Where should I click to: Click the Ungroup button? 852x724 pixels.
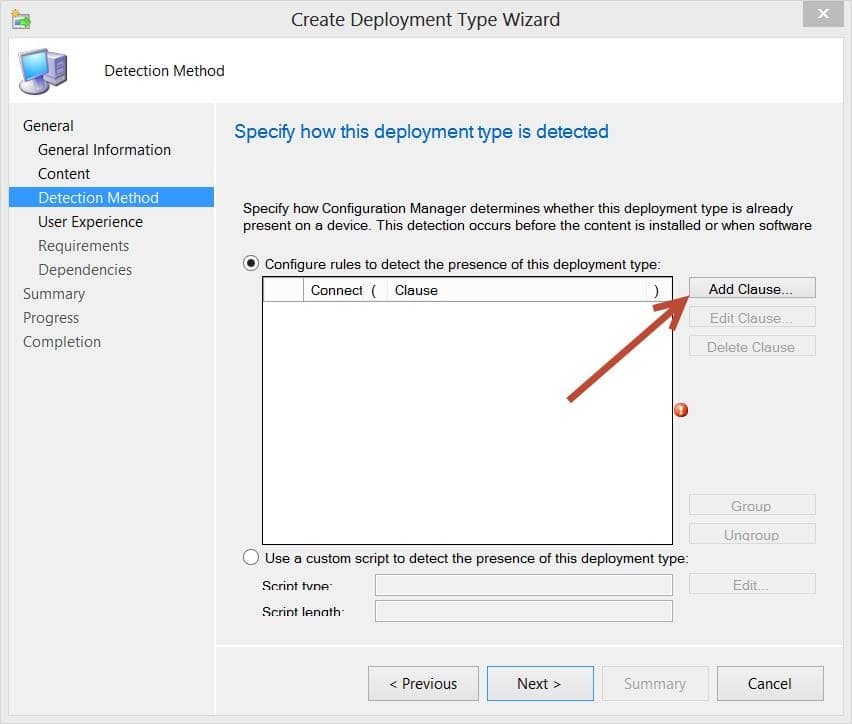752,533
